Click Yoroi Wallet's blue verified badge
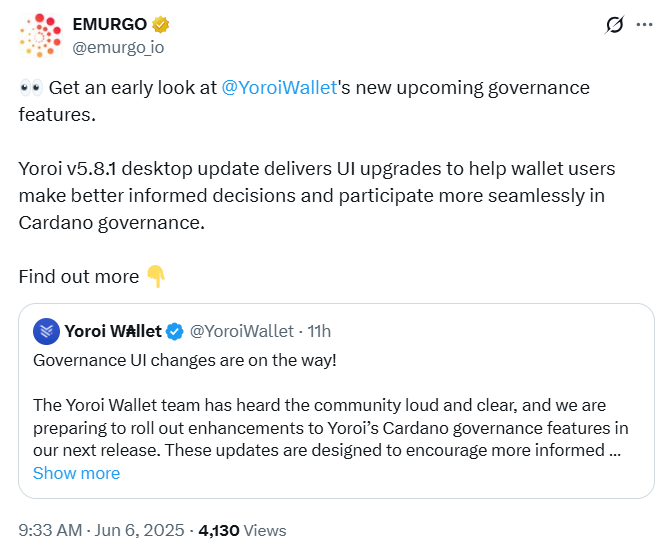This screenshot has width=670, height=559. click(174, 331)
